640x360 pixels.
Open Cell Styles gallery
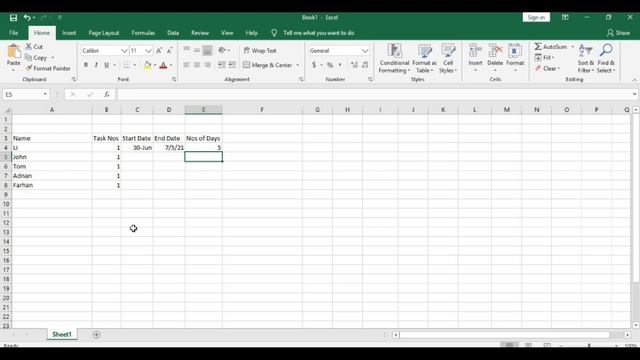point(448,58)
